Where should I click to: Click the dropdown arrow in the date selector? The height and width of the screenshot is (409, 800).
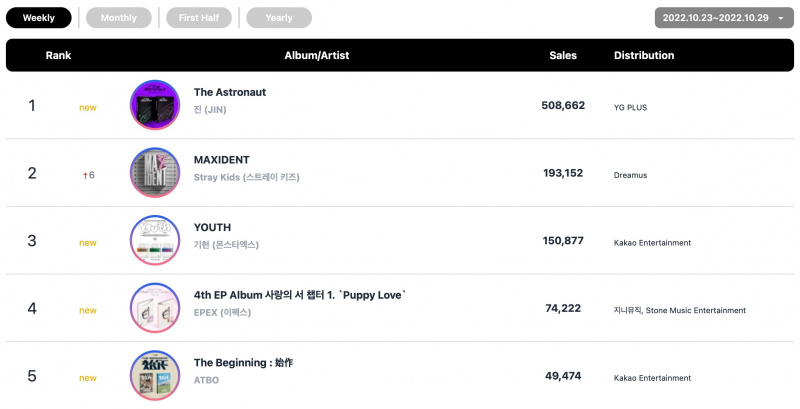[781, 18]
